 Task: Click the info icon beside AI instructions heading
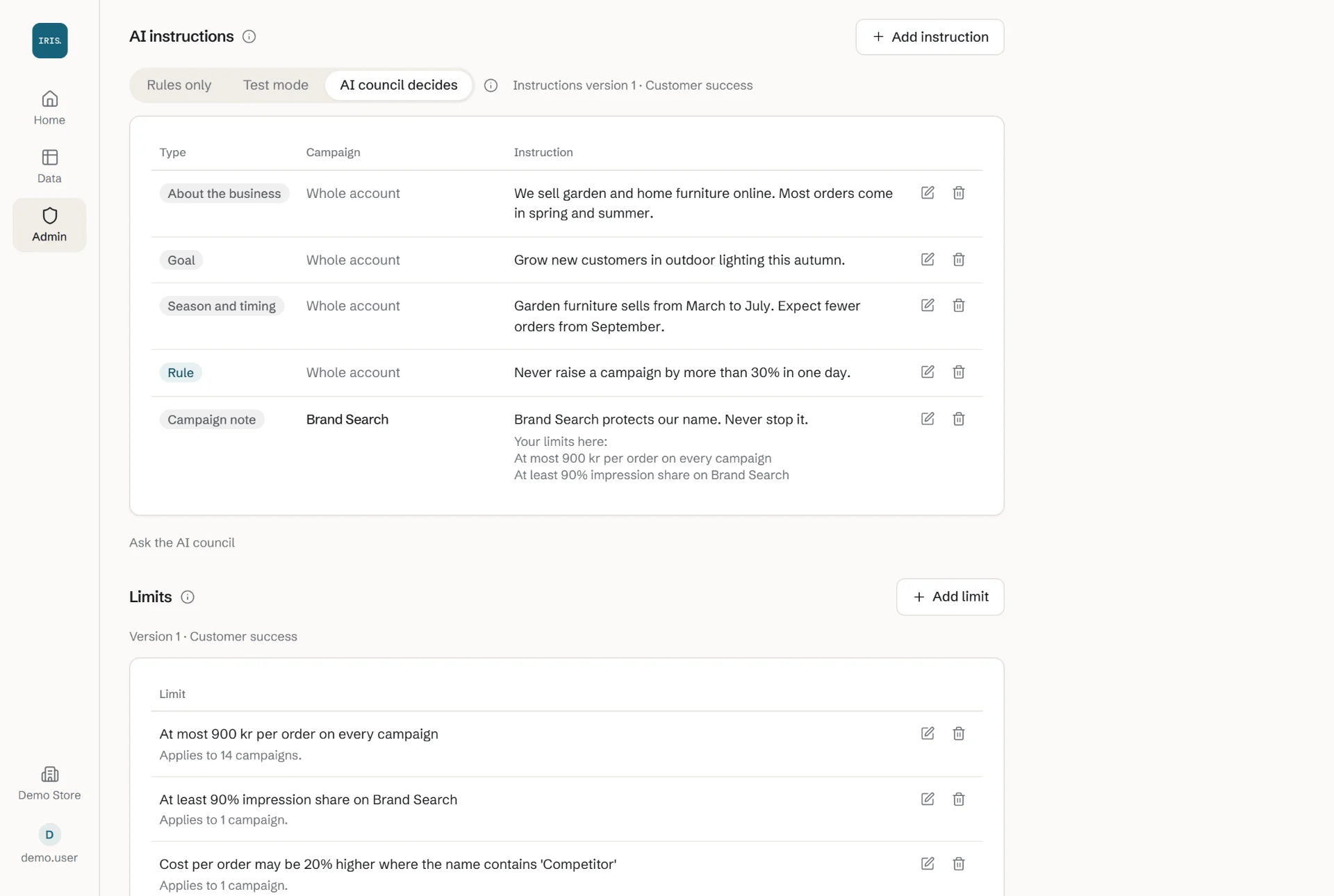point(249,37)
